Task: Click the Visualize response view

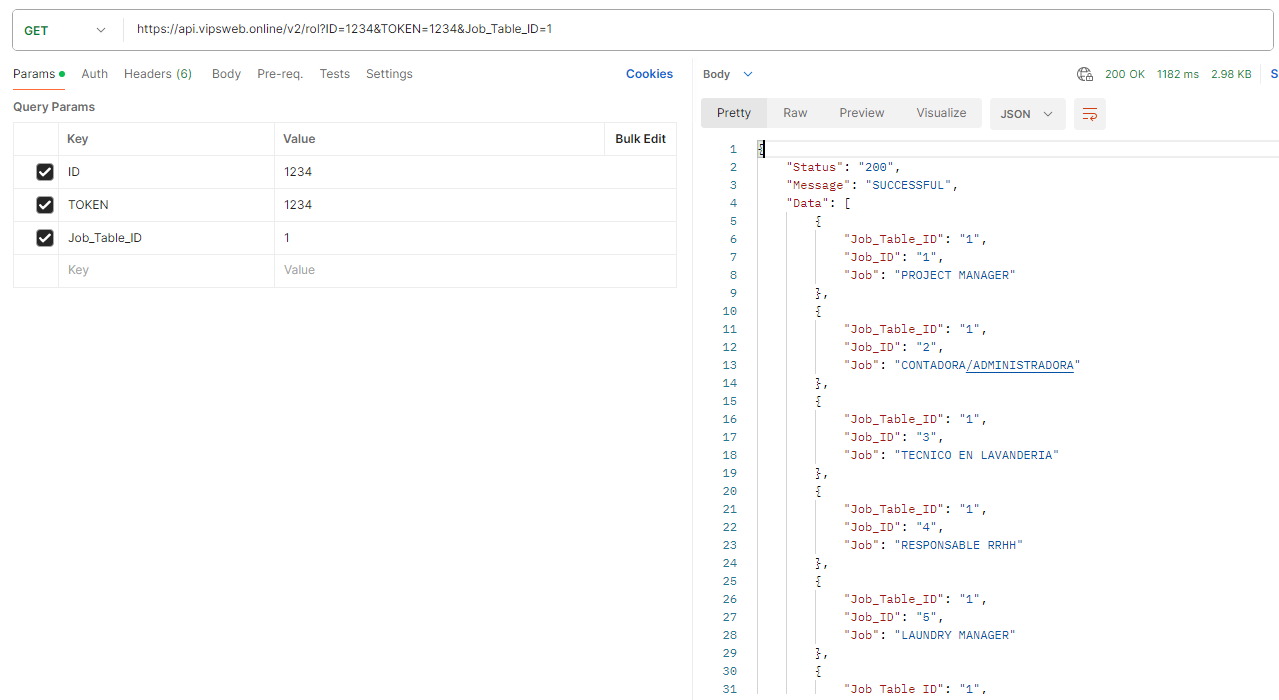Action: [941, 113]
